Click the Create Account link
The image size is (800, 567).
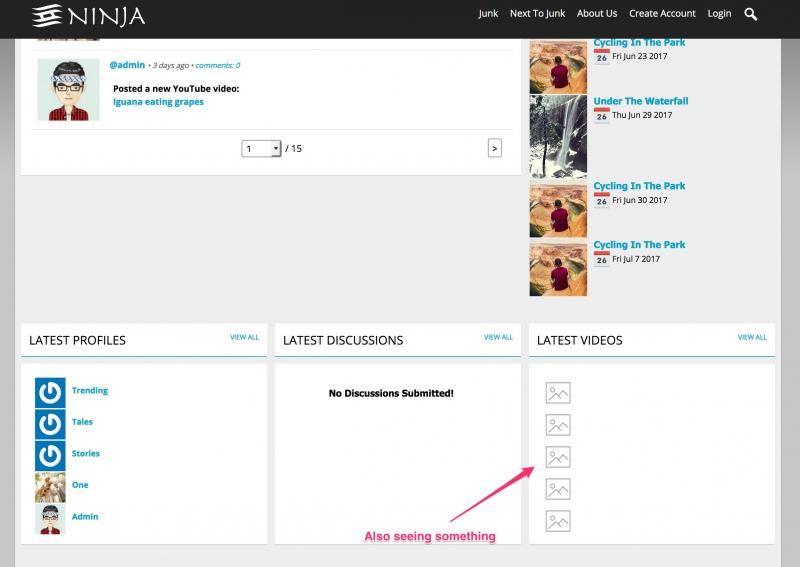coord(662,14)
